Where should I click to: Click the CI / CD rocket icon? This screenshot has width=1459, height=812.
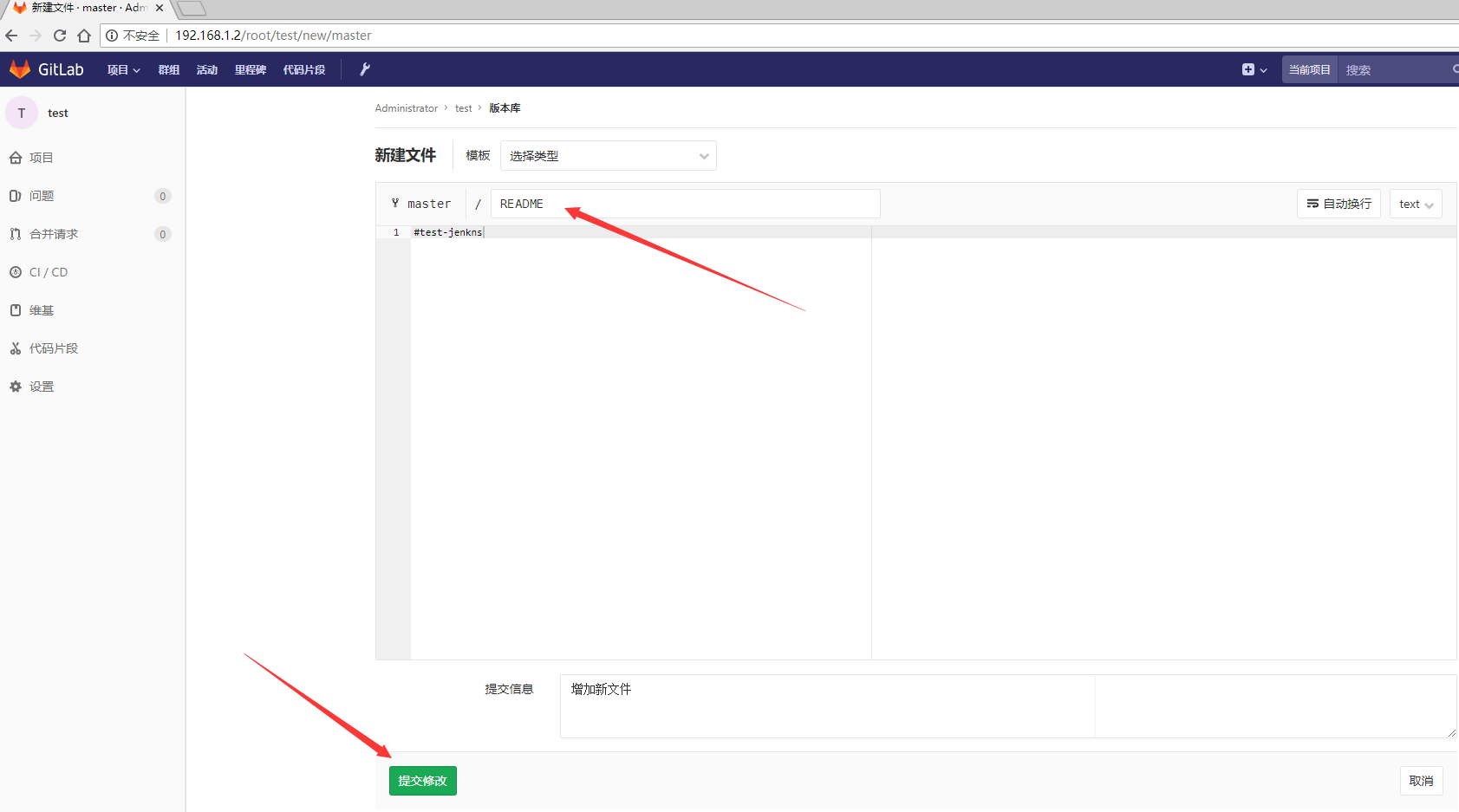(16, 272)
